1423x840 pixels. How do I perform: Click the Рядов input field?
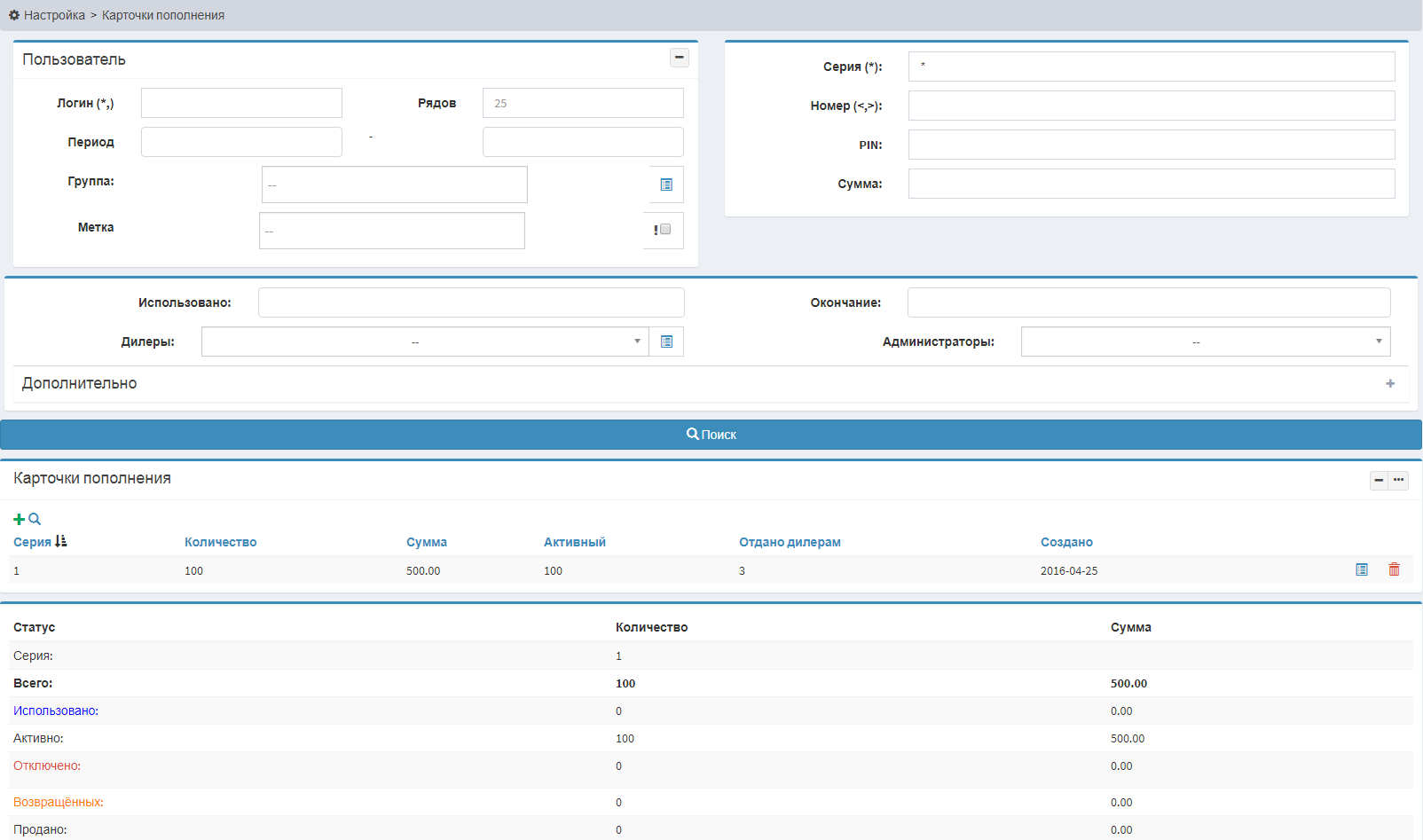tap(583, 103)
